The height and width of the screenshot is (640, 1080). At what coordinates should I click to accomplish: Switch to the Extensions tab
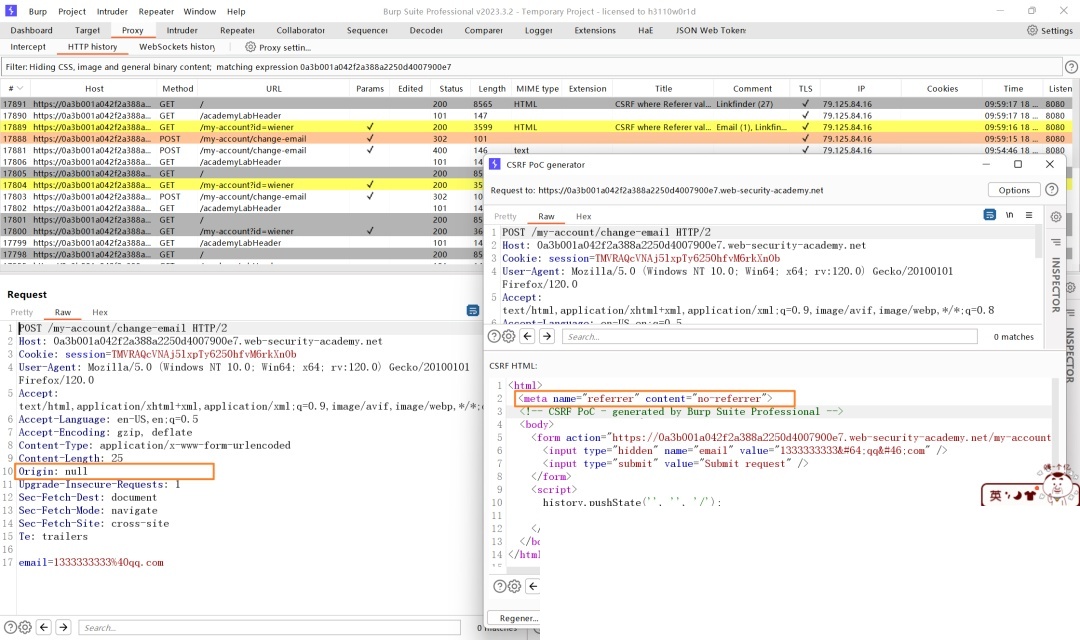click(x=595, y=30)
